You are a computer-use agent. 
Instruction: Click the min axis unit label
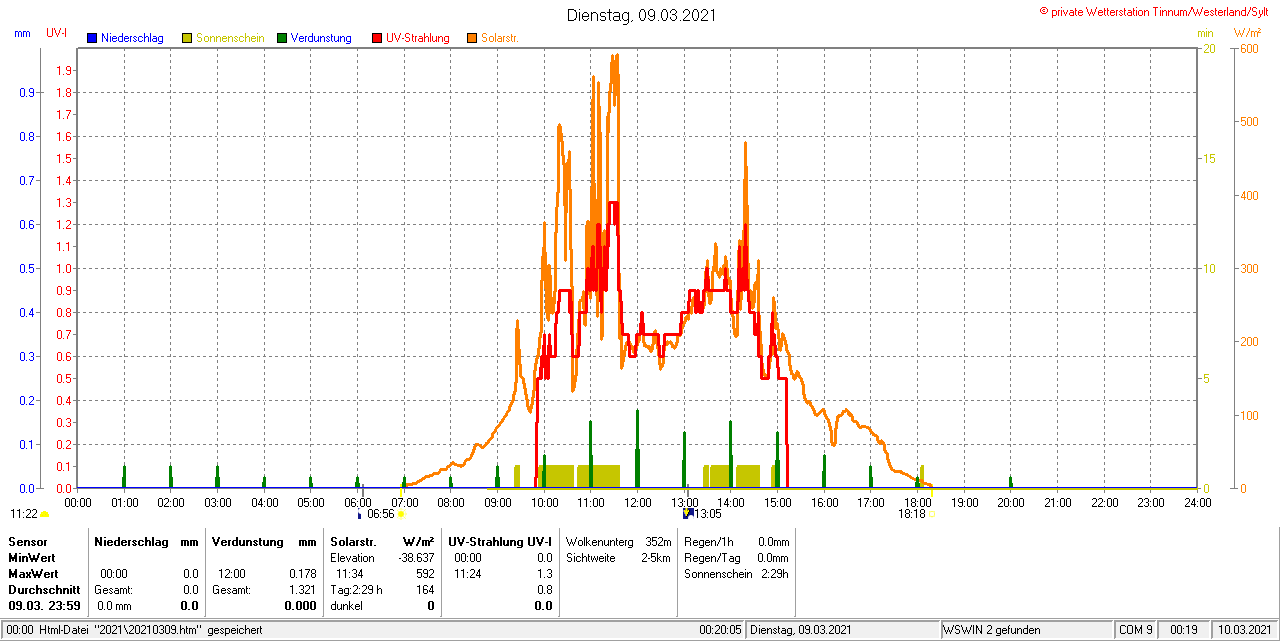1205,33
